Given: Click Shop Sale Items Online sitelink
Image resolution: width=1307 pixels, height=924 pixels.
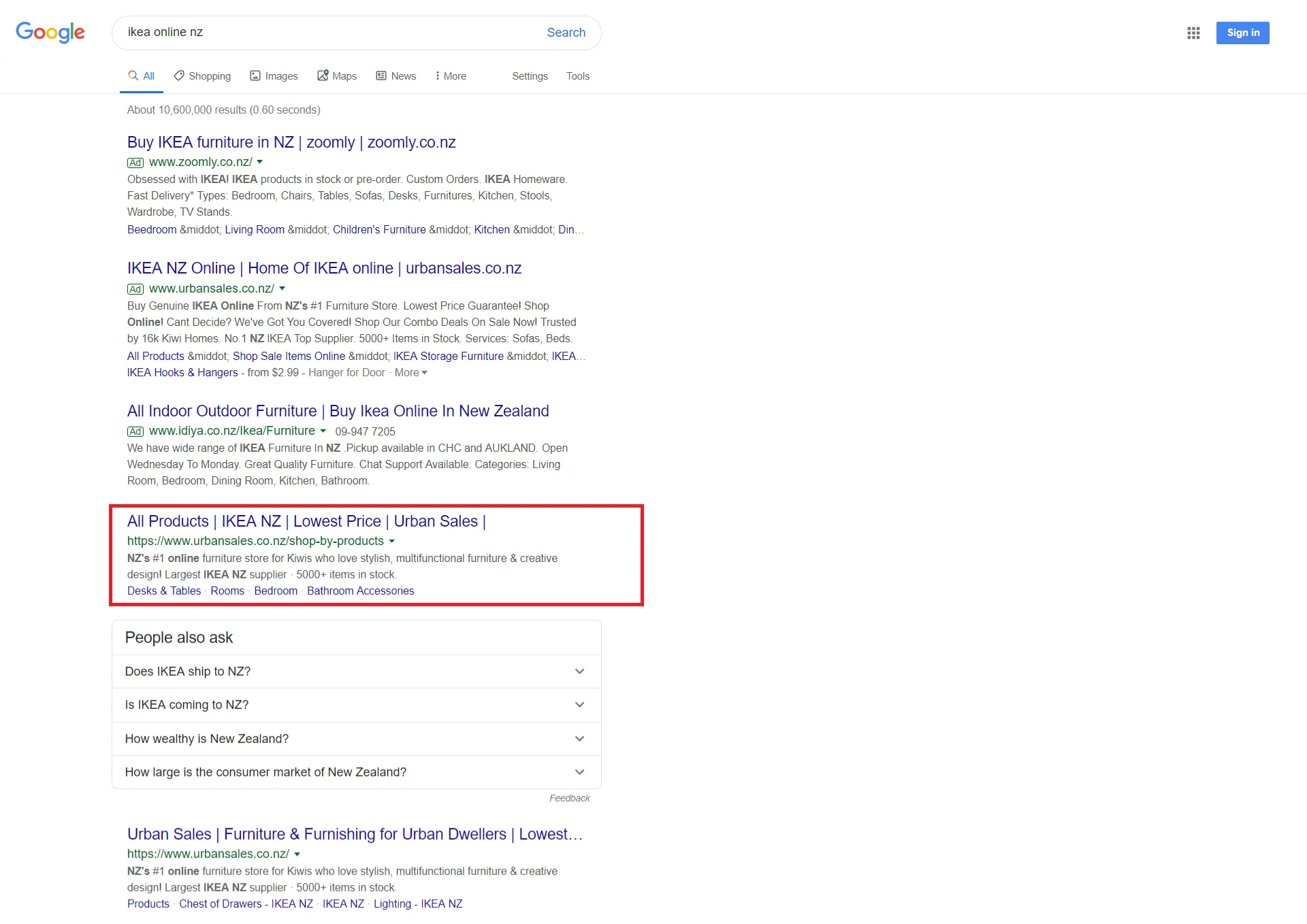Looking at the screenshot, I should (x=289, y=357).
